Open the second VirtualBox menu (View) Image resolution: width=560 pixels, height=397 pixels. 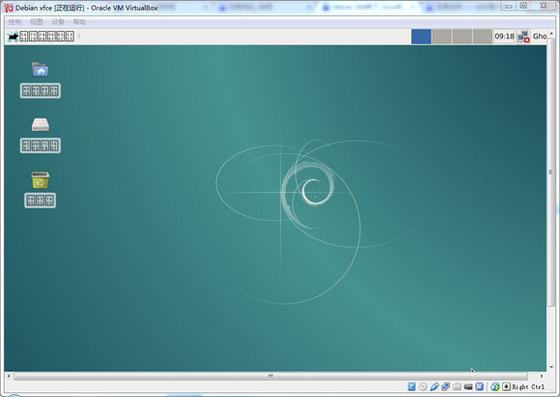[36, 22]
